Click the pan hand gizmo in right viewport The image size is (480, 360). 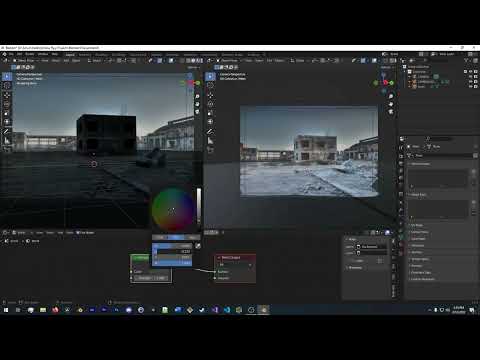point(391,104)
